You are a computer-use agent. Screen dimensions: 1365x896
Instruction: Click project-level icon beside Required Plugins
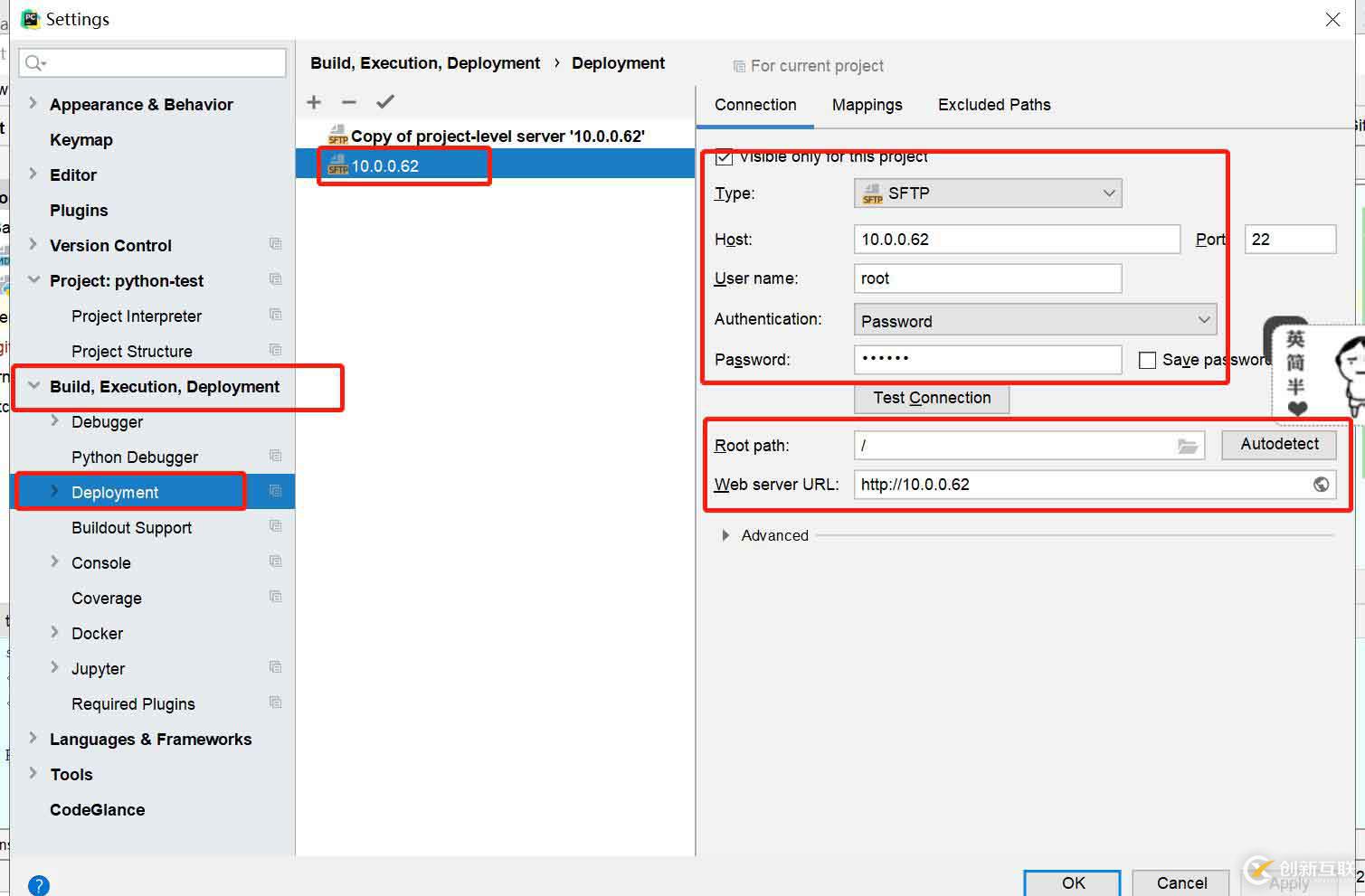276,703
